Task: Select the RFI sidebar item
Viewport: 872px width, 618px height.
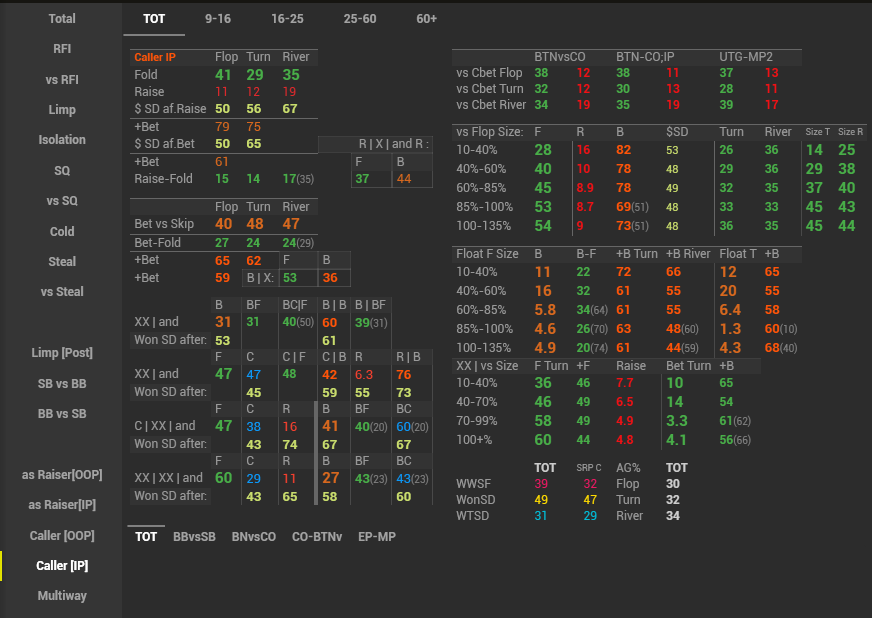Action: tap(61, 48)
